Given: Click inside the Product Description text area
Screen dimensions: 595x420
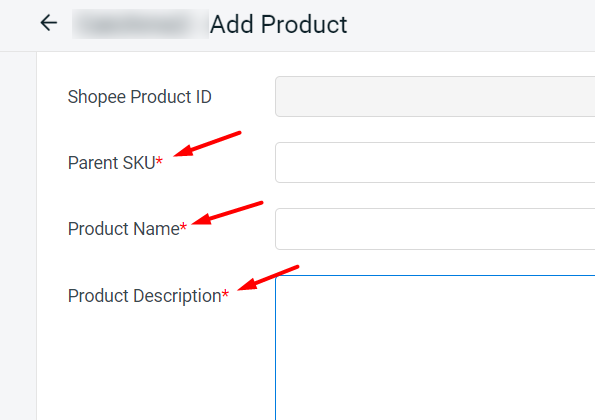Looking at the screenshot, I should click(435, 348).
